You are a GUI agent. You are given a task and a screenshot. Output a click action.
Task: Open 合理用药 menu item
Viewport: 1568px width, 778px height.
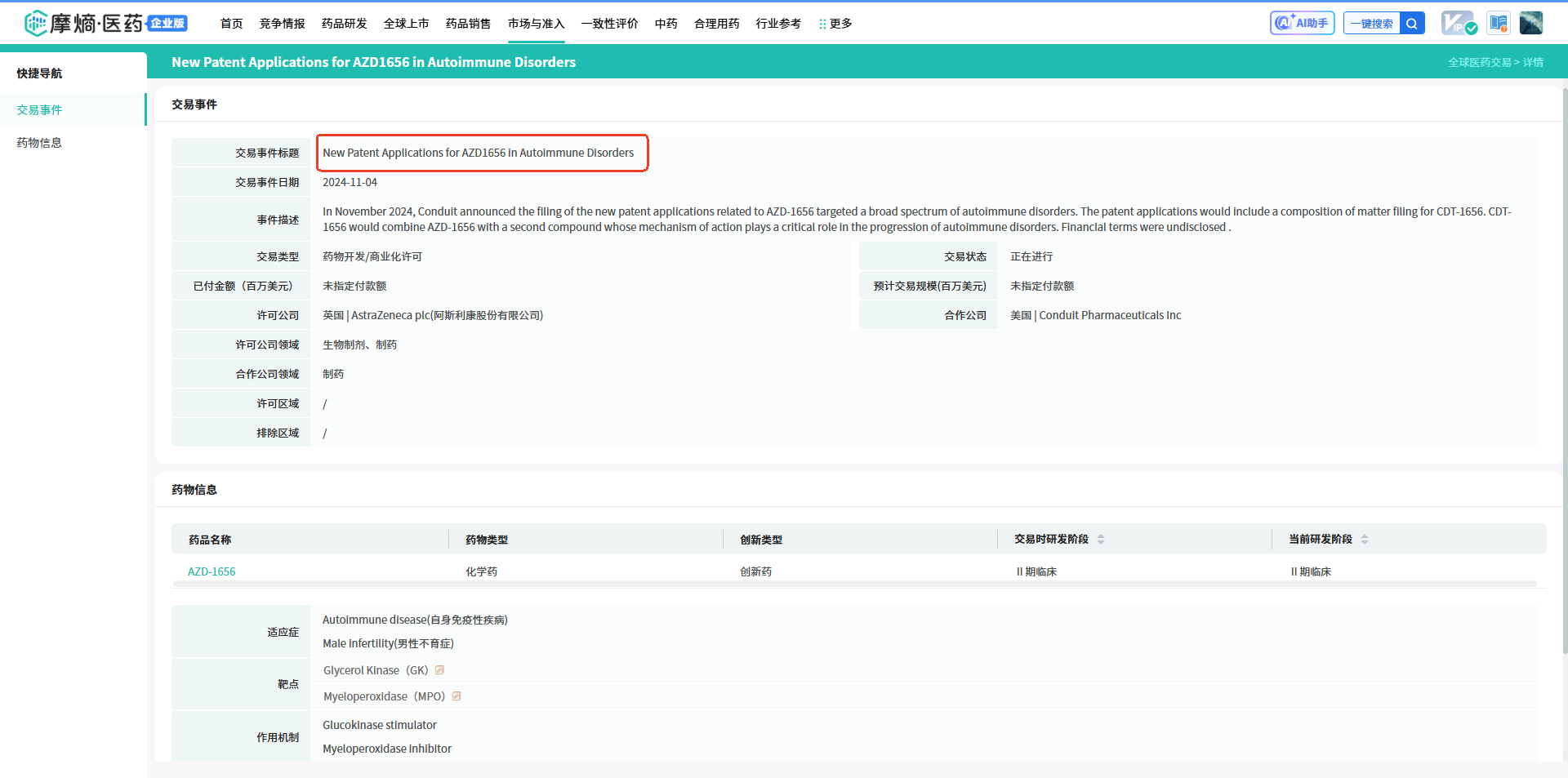pos(717,24)
